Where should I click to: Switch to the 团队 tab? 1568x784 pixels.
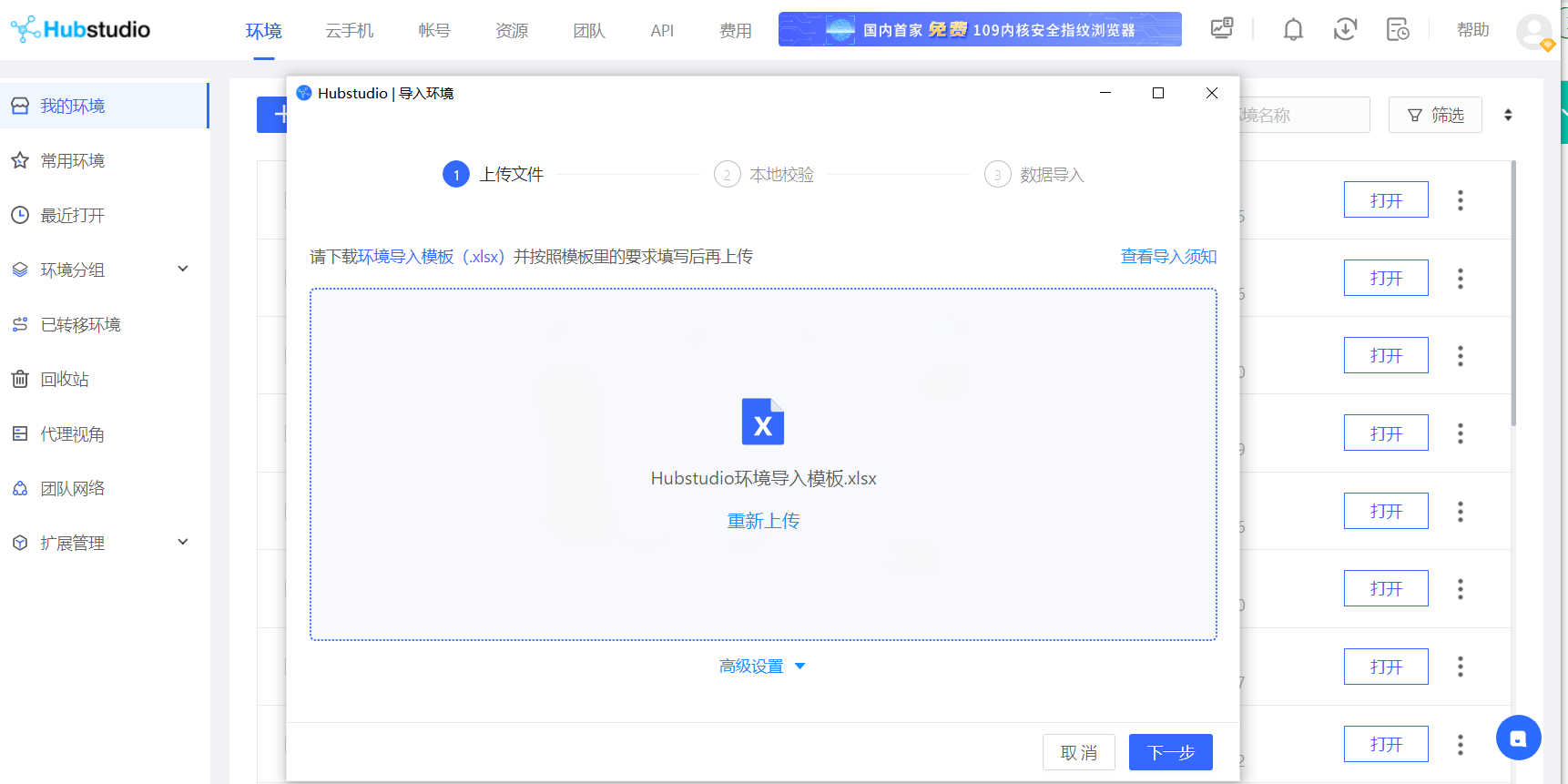coord(588,31)
